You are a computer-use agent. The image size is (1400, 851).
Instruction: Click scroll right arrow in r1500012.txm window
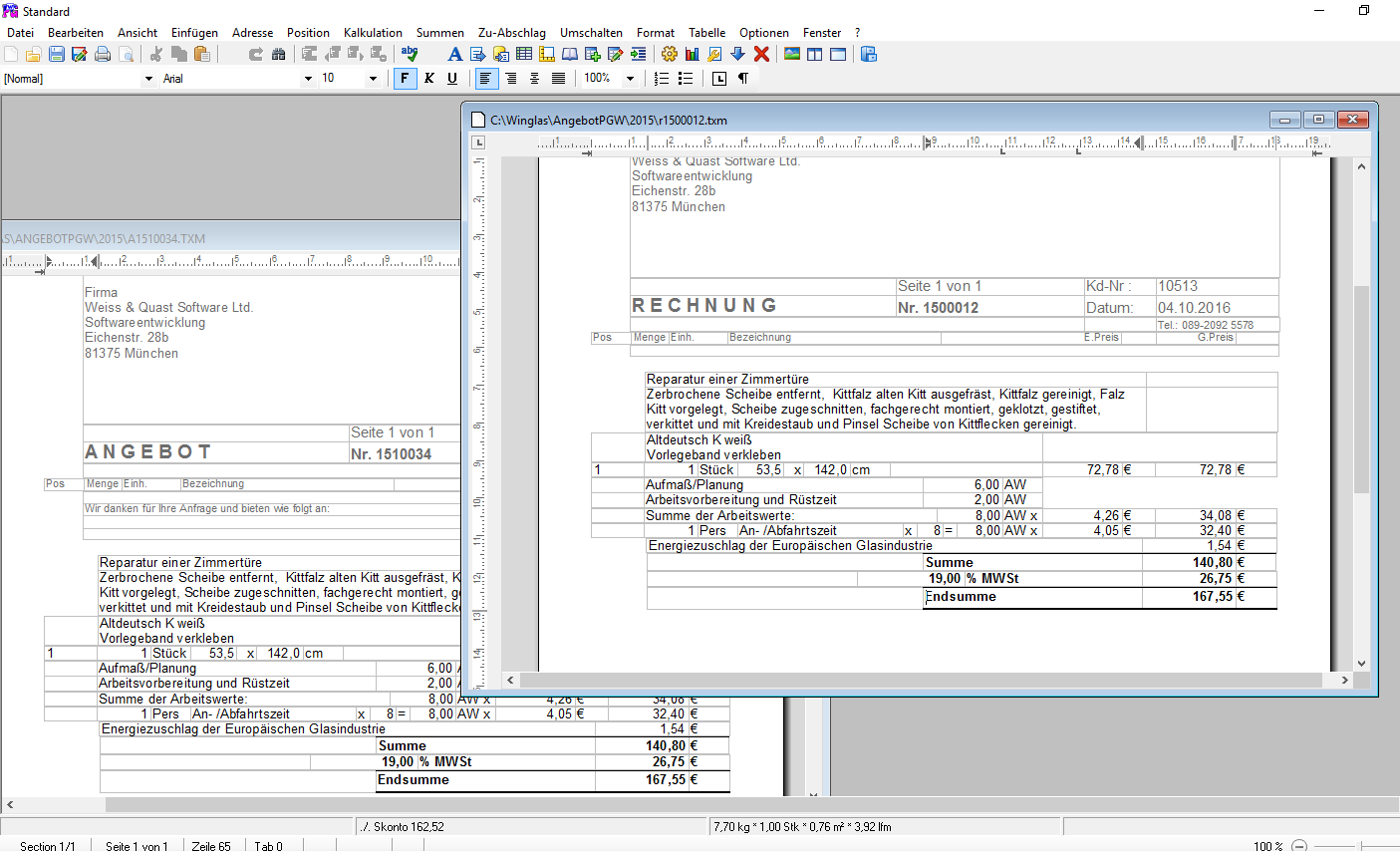pyautogui.click(x=1344, y=680)
